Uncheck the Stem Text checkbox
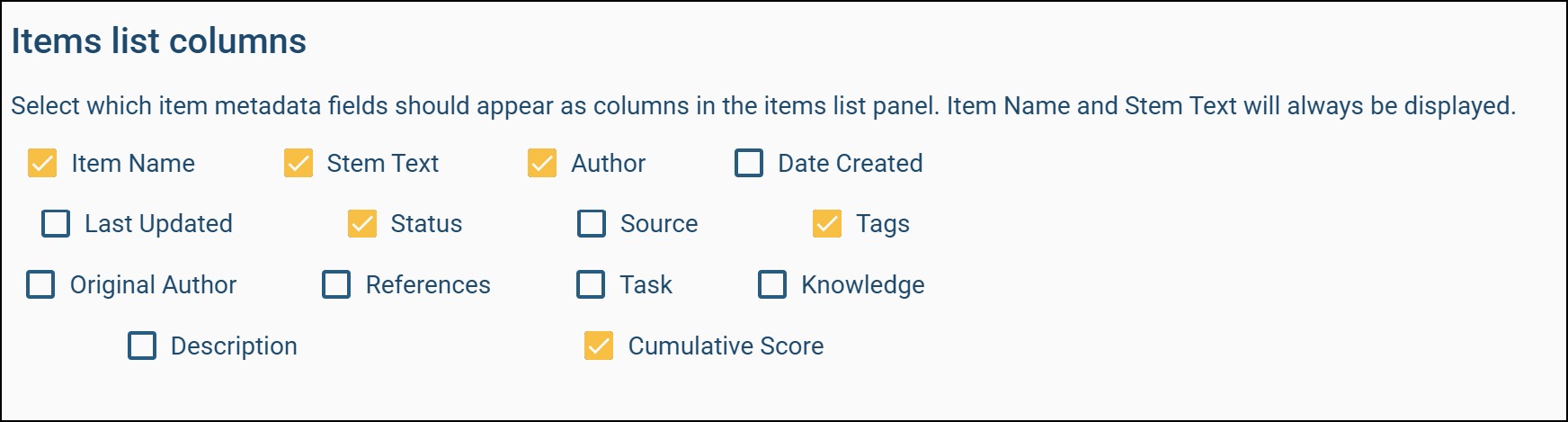 (x=298, y=163)
